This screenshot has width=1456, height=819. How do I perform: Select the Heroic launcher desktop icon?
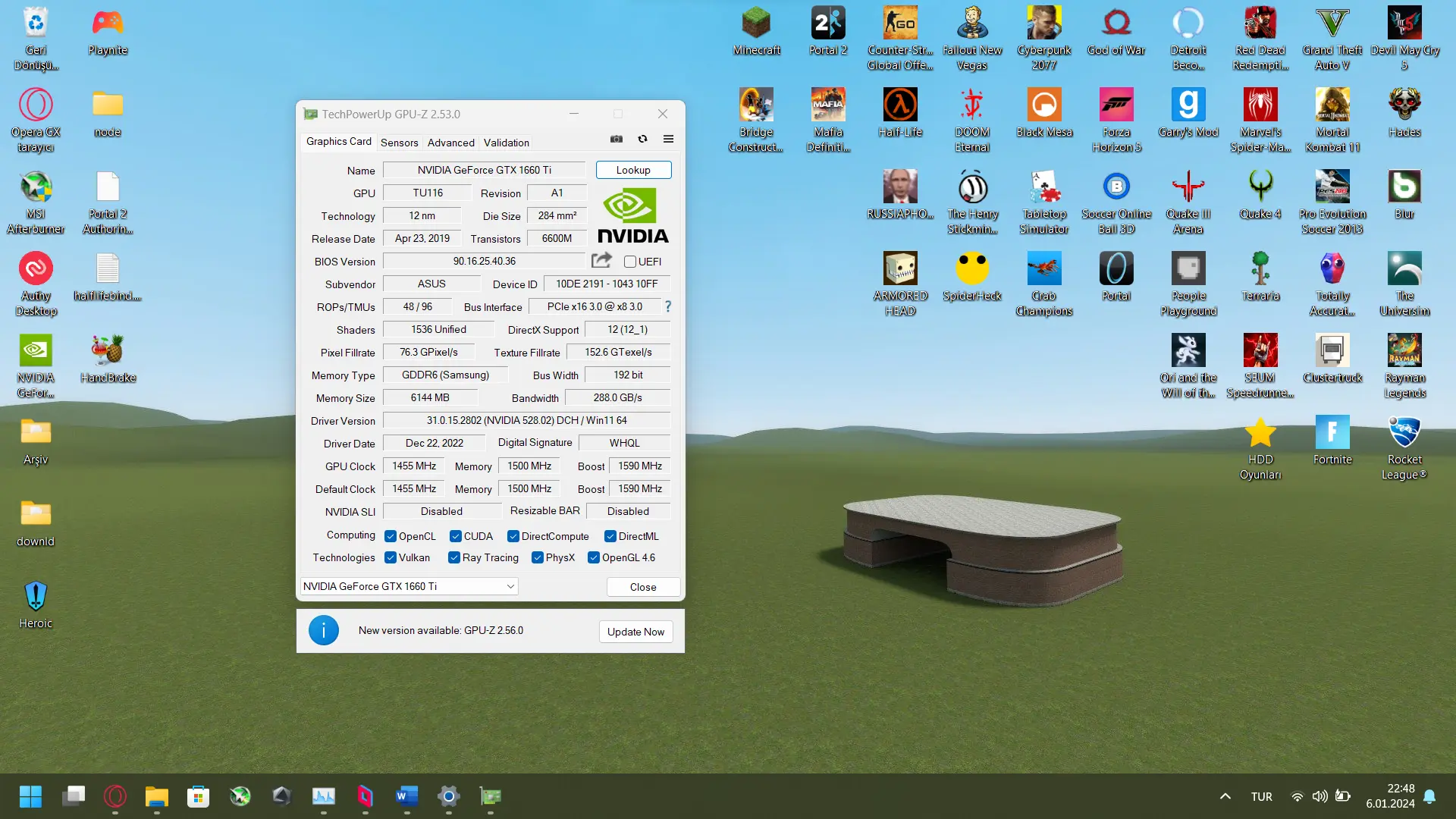point(36,604)
